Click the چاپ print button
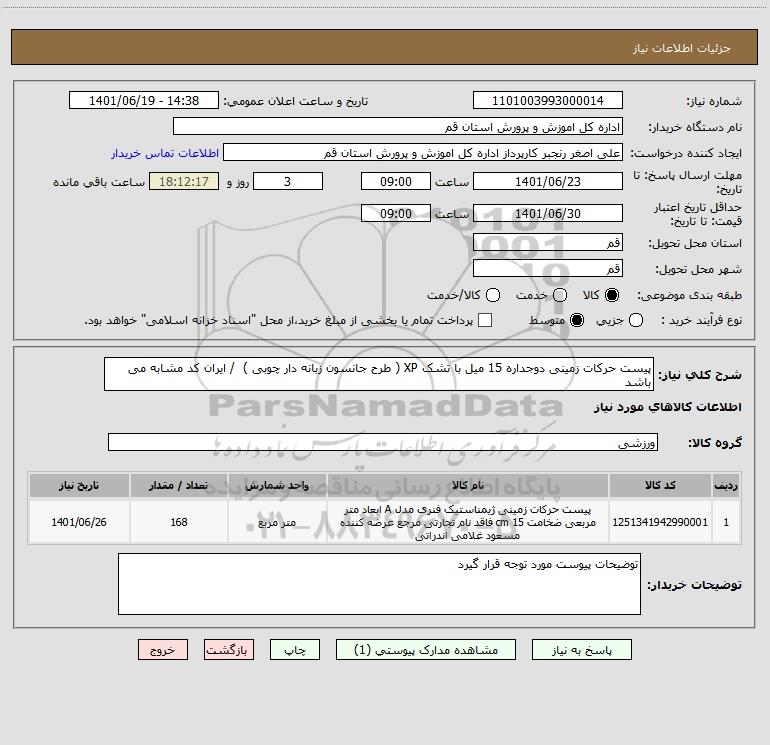Image resolution: width=770 pixels, height=745 pixels. pos(295,650)
